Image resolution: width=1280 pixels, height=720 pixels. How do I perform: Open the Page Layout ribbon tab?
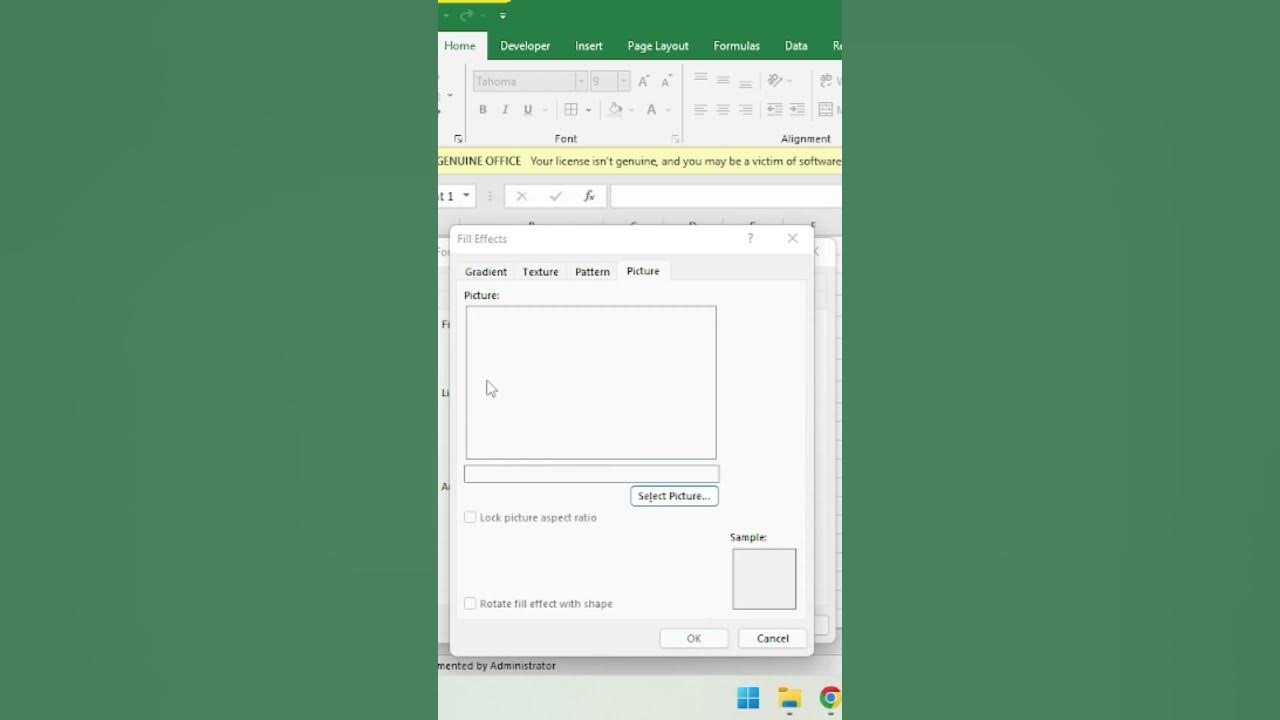(658, 46)
